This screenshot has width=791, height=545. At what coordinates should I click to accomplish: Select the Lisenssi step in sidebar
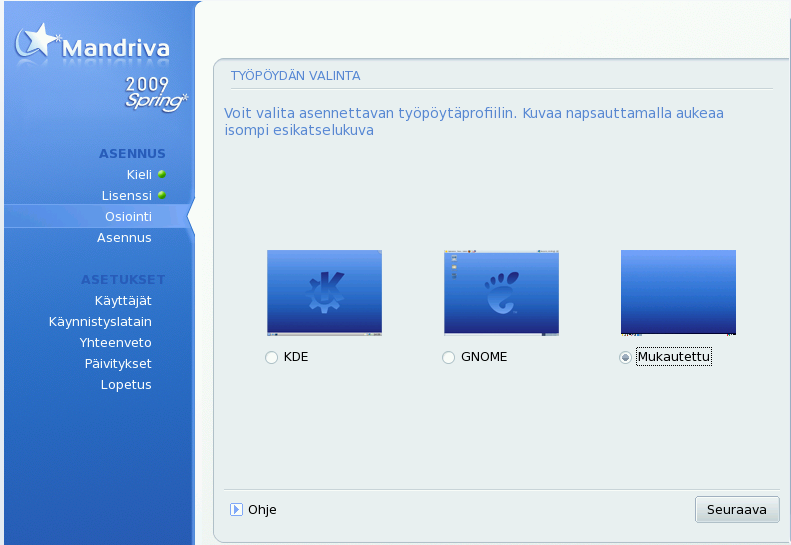(x=127, y=196)
